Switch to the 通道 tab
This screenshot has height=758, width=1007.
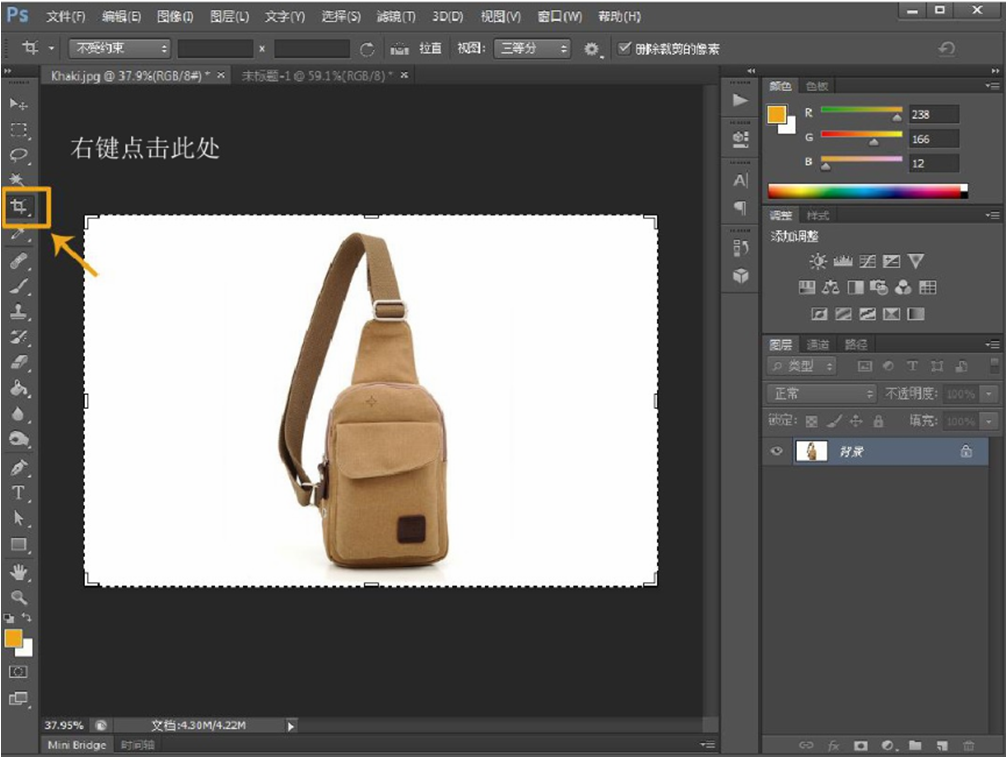tap(818, 344)
